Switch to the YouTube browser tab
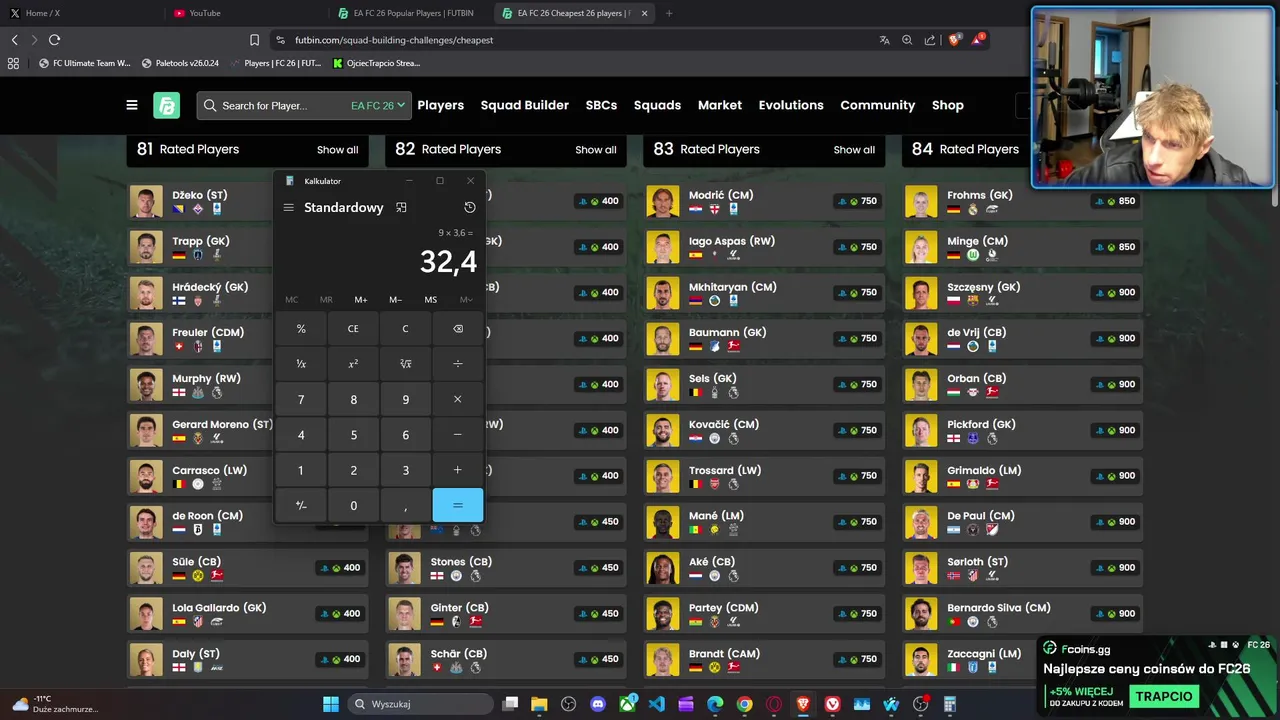The height and width of the screenshot is (720, 1280). [x=245, y=13]
